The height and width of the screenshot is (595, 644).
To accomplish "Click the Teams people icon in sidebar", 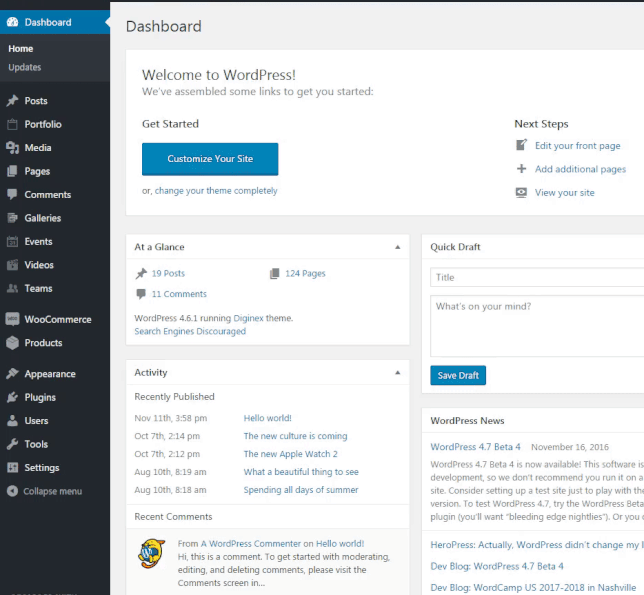I will (x=12, y=288).
